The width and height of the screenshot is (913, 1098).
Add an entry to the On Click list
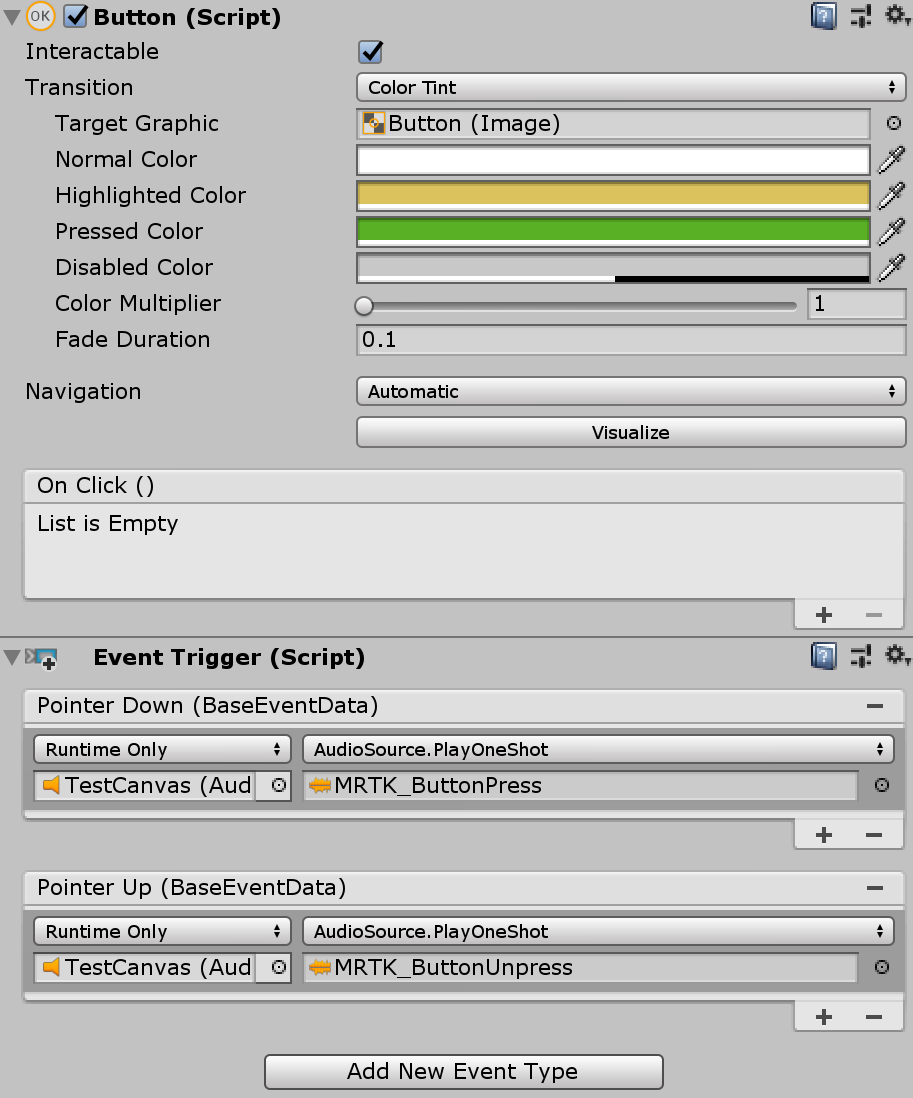click(823, 614)
